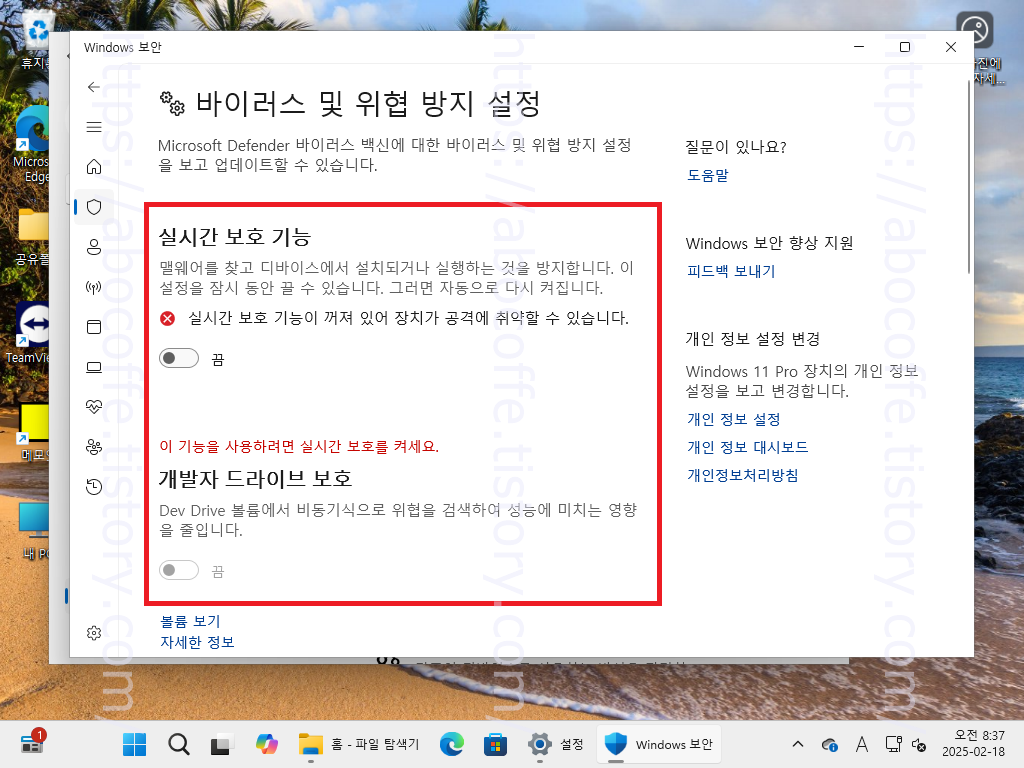Expand hidden system tray icons

(798, 744)
